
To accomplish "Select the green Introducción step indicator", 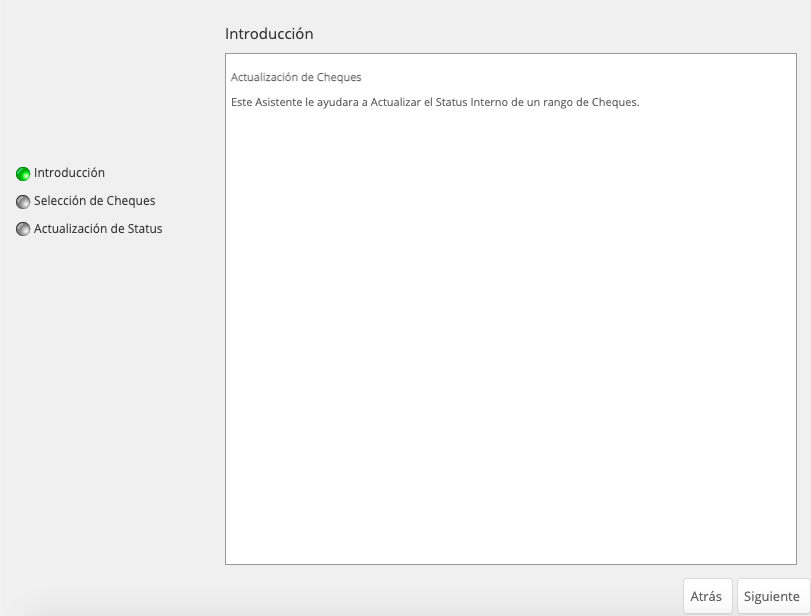I will [23, 174].
